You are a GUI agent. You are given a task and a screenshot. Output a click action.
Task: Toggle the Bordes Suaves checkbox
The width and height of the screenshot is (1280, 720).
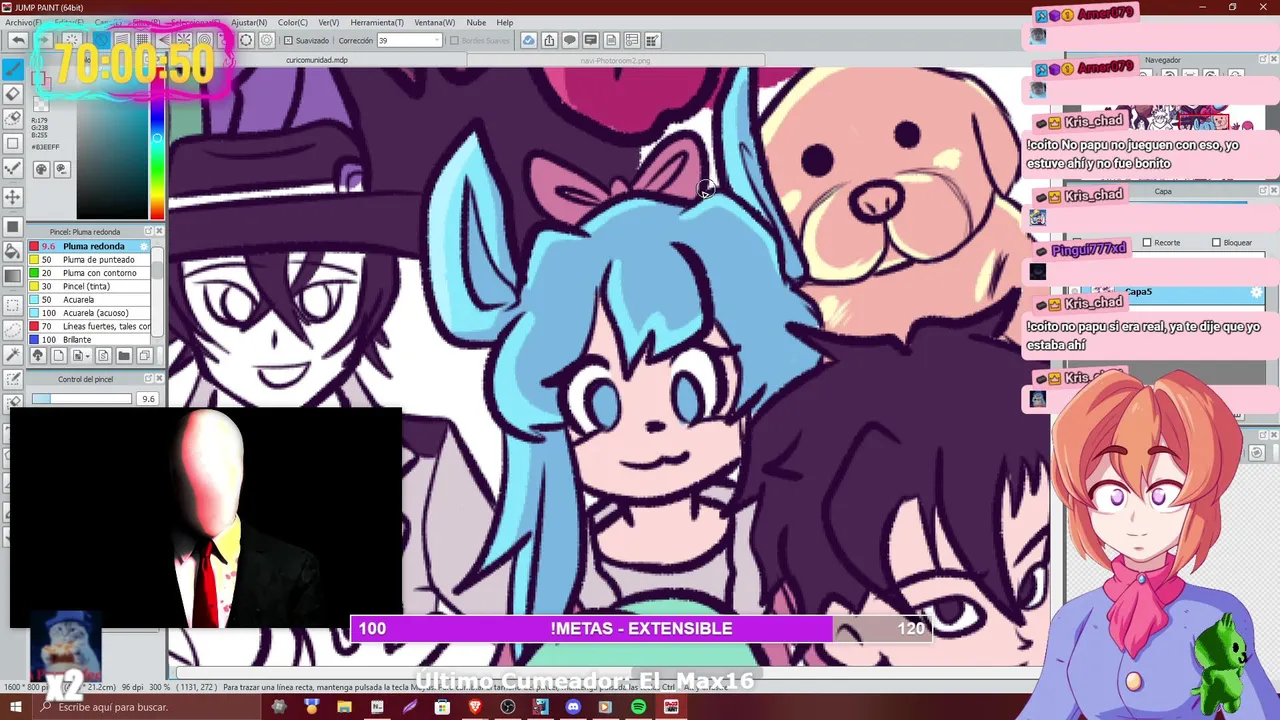point(454,41)
